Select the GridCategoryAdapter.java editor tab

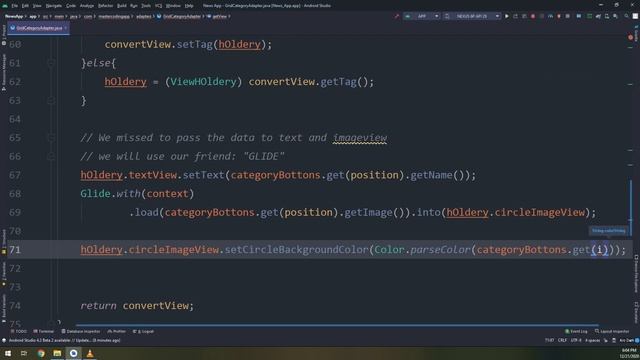tap(39, 28)
